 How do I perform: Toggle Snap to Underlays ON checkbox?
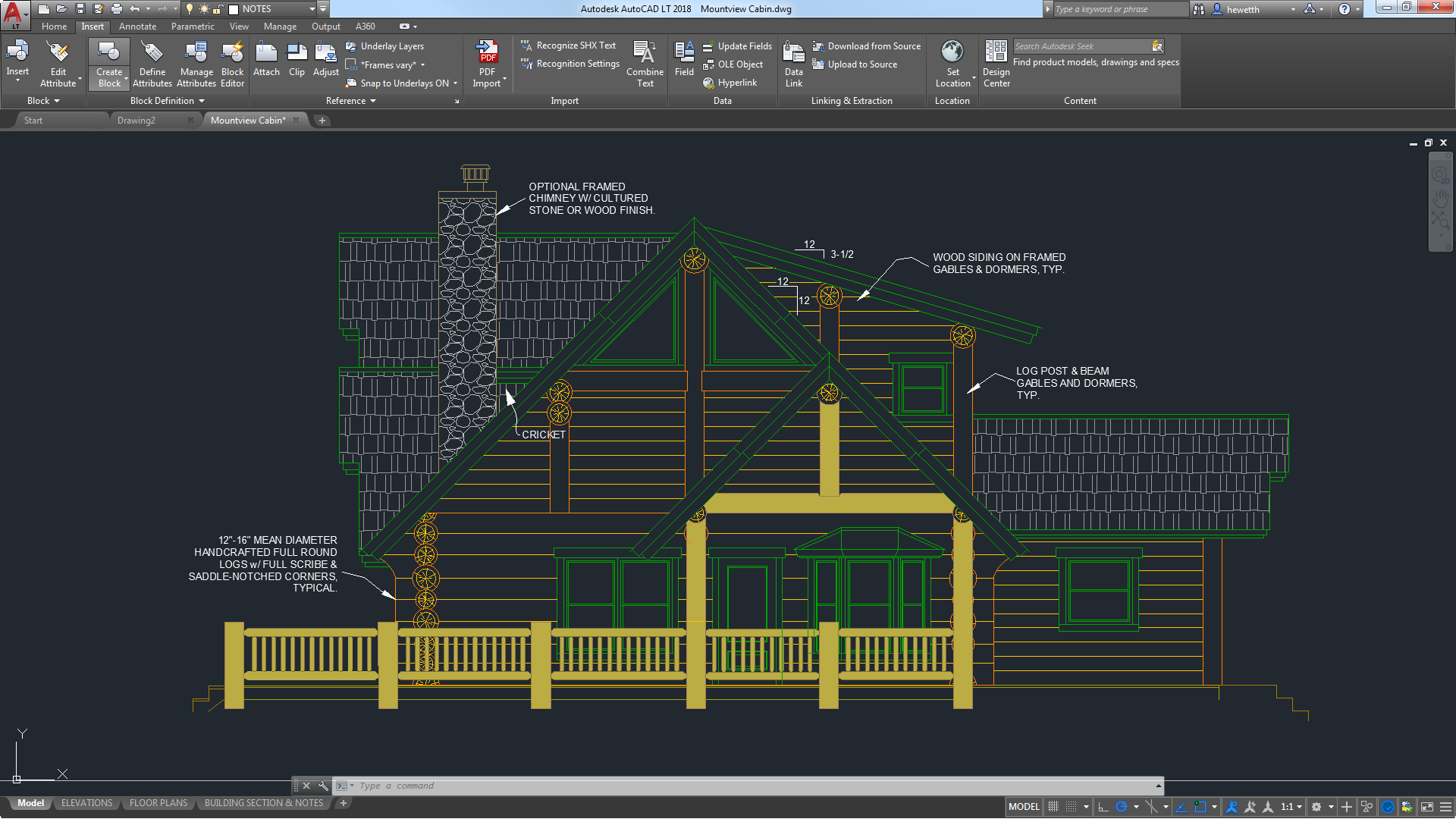coord(405,83)
